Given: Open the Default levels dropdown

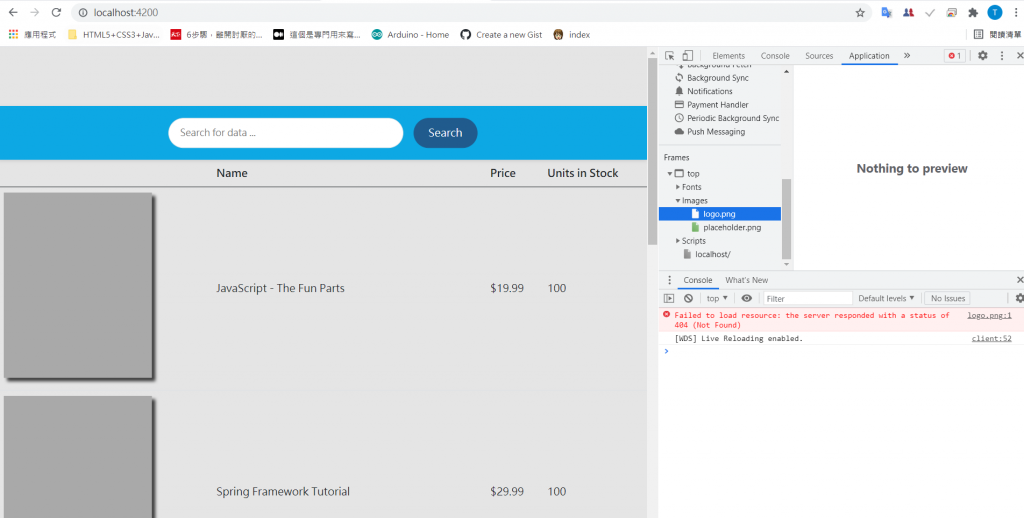Looking at the screenshot, I should coord(886,299).
